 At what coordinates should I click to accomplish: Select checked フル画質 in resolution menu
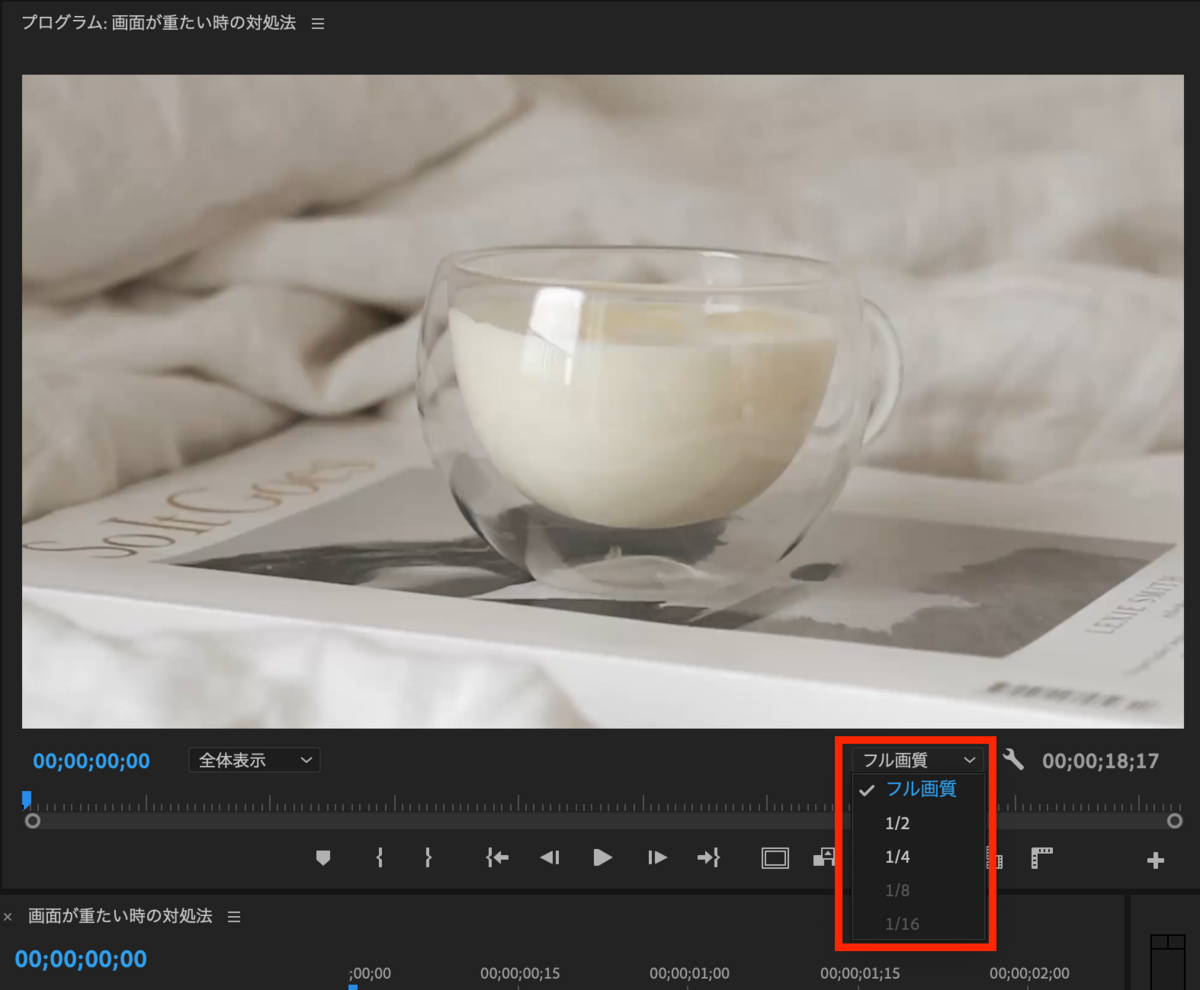(x=920, y=789)
